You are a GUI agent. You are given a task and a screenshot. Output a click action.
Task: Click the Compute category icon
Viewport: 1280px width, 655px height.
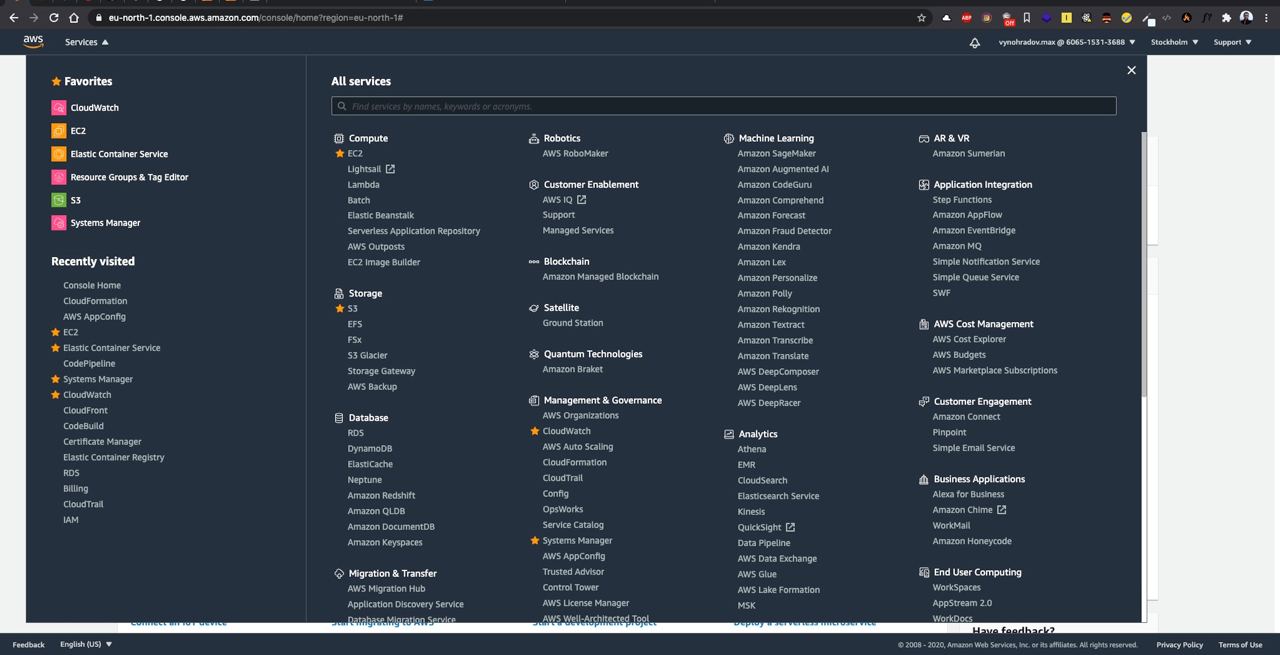click(339, 139)
